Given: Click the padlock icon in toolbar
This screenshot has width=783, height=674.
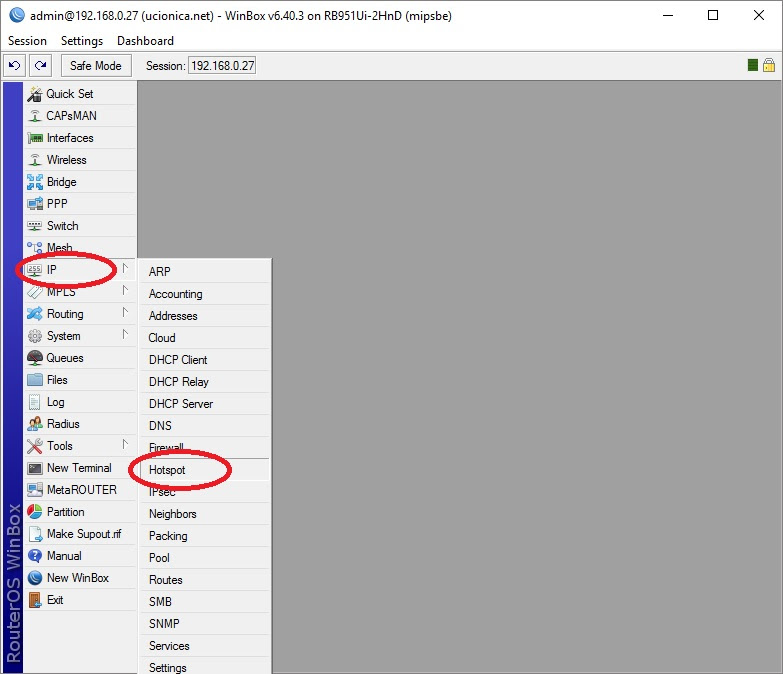Looking at the screenshot, I should (769, 65).
